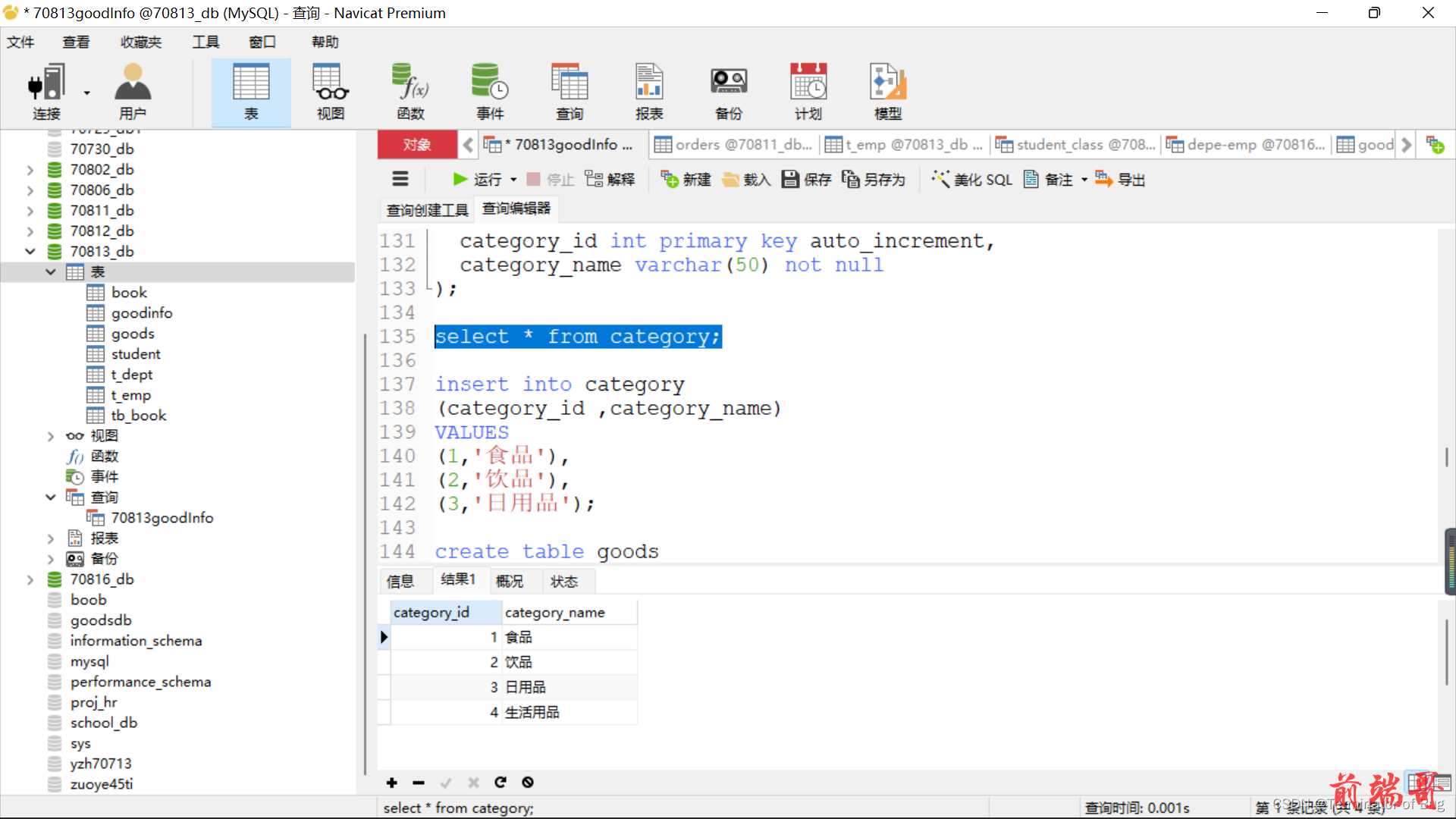
Task: Click the category_name column header
Action: [x=569, y=612]
